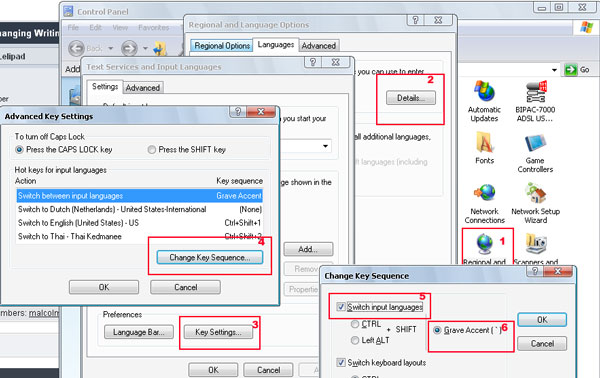The height and width of the screenshot is (378, 600).
Task: Open the Fonts folder icon
Action: (484, 143)
